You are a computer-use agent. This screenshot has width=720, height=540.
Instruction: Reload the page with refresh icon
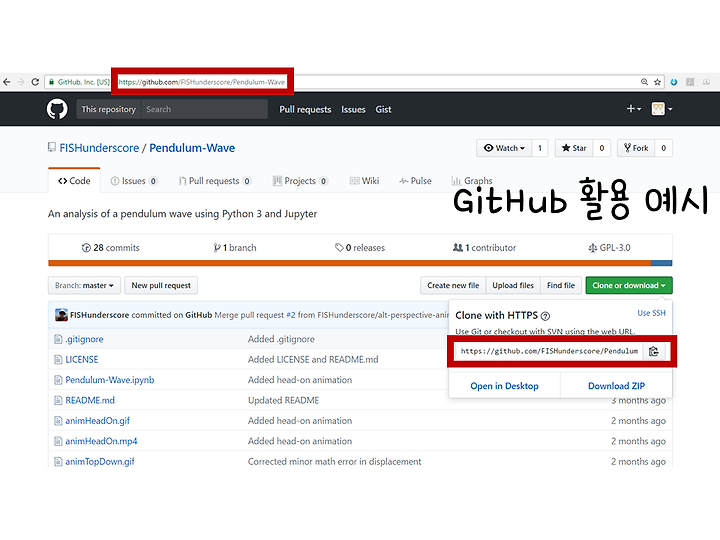[35, 82]
